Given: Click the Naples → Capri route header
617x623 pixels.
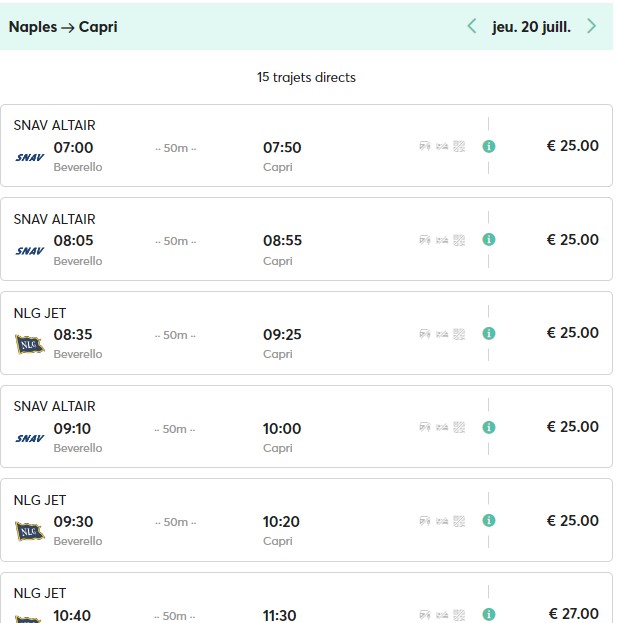Looking at the screenshot, I should click(63, 27).
